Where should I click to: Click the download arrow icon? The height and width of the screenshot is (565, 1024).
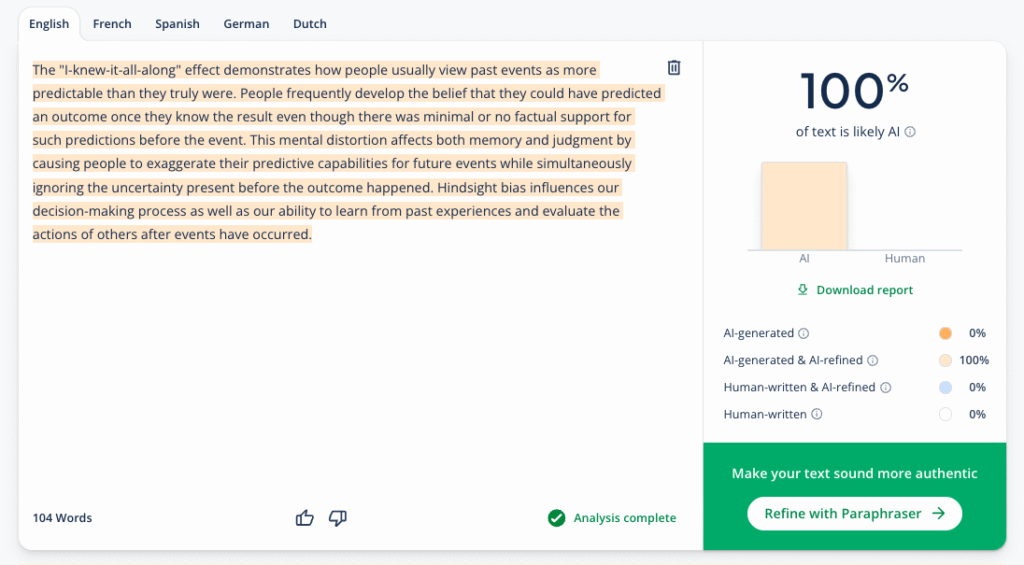coord(802,290)
